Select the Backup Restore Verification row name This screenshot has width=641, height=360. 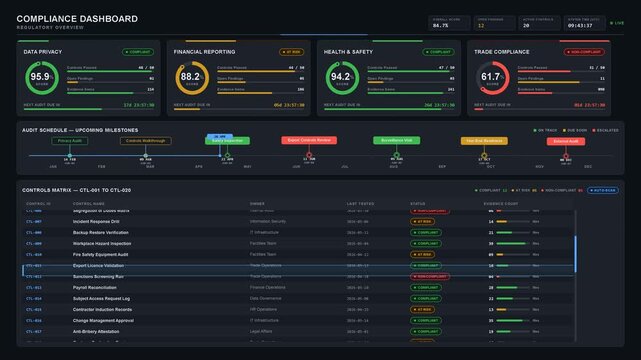pyautogui.click(x=101, y=233)
